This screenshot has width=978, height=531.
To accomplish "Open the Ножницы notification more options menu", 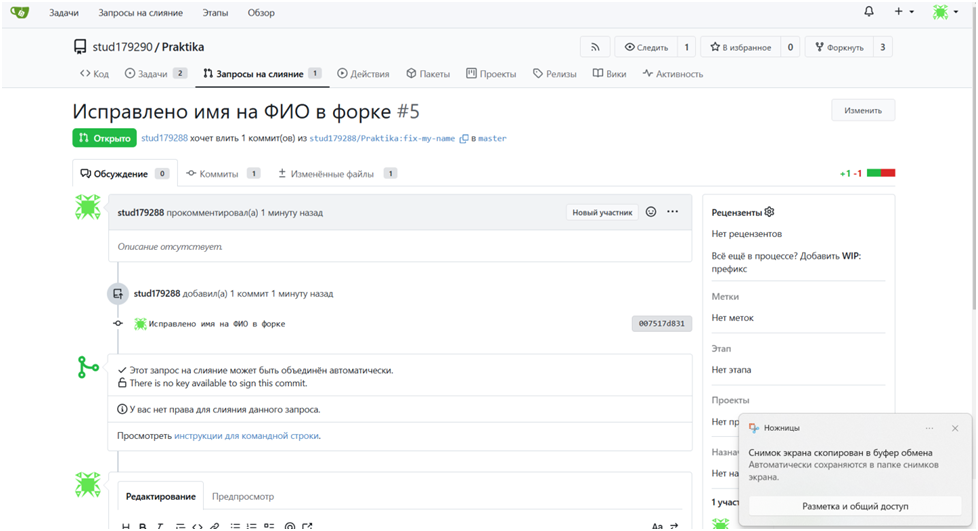I will 929,428.
